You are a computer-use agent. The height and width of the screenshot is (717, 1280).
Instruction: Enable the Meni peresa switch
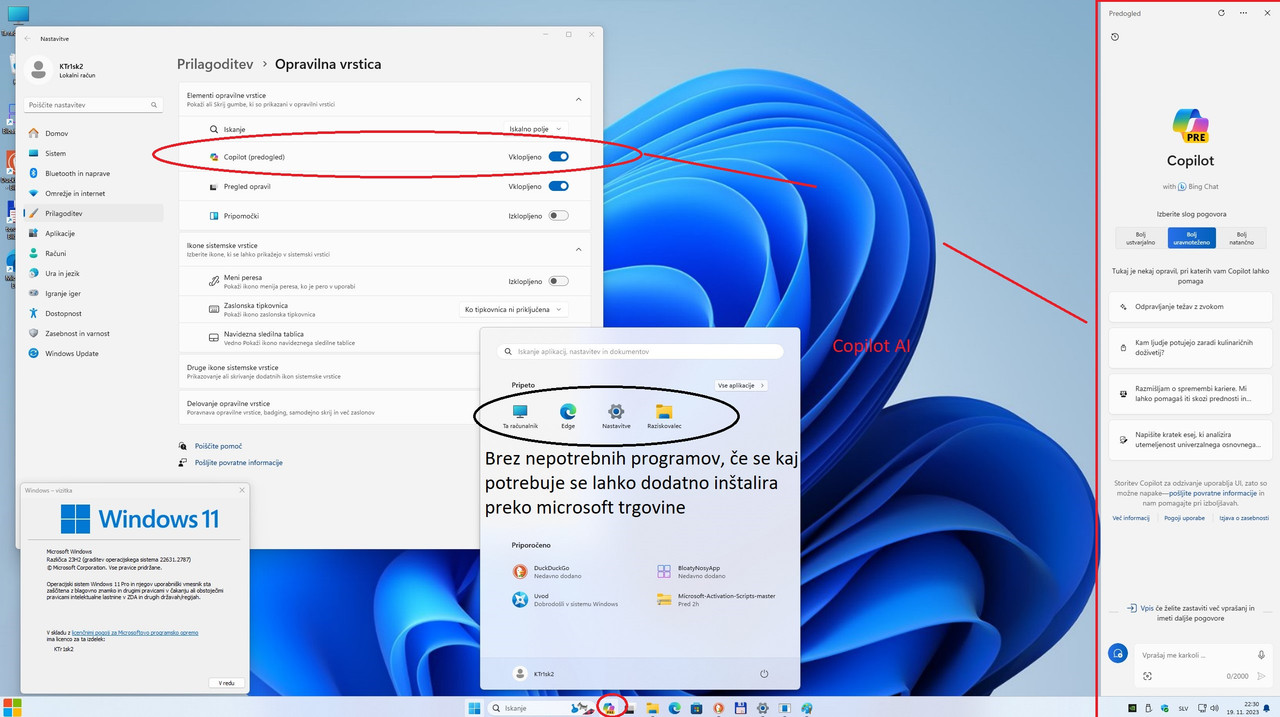(x=558, y=281)
